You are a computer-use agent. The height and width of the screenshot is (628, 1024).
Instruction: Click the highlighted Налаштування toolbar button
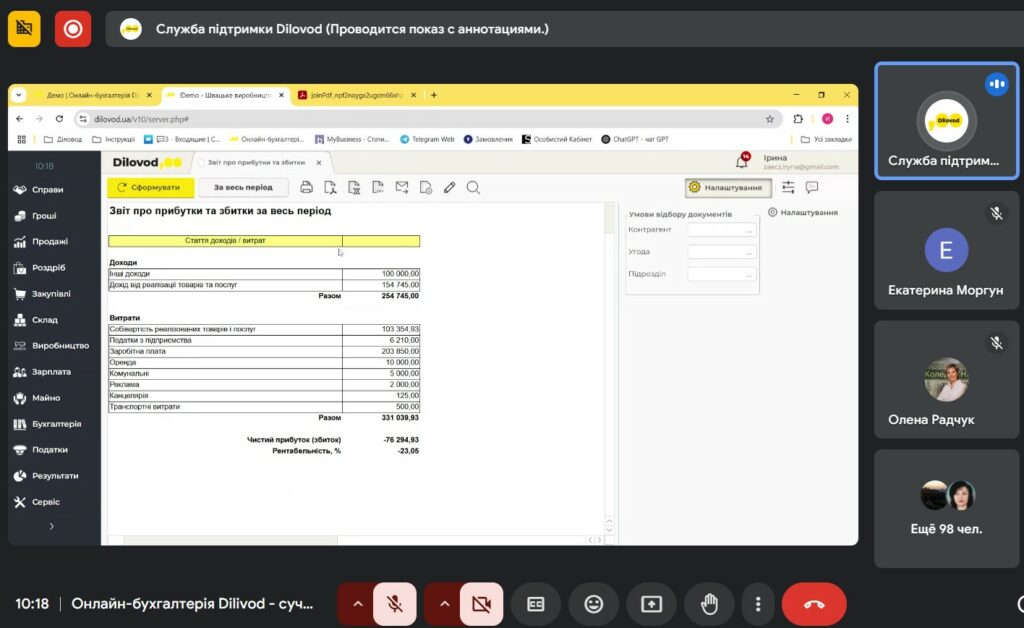(x=728, y=187)
